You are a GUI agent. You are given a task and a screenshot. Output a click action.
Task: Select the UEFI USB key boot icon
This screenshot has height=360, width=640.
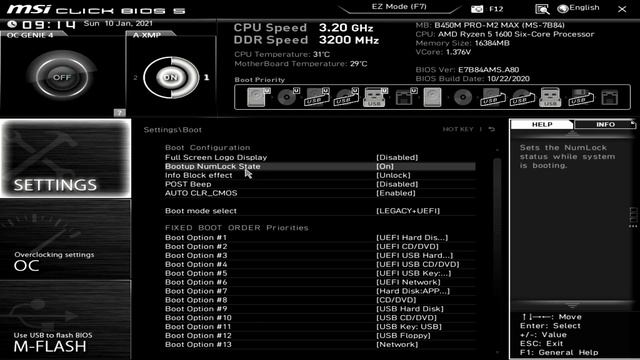pyautogui.click(x=375, y=97)
